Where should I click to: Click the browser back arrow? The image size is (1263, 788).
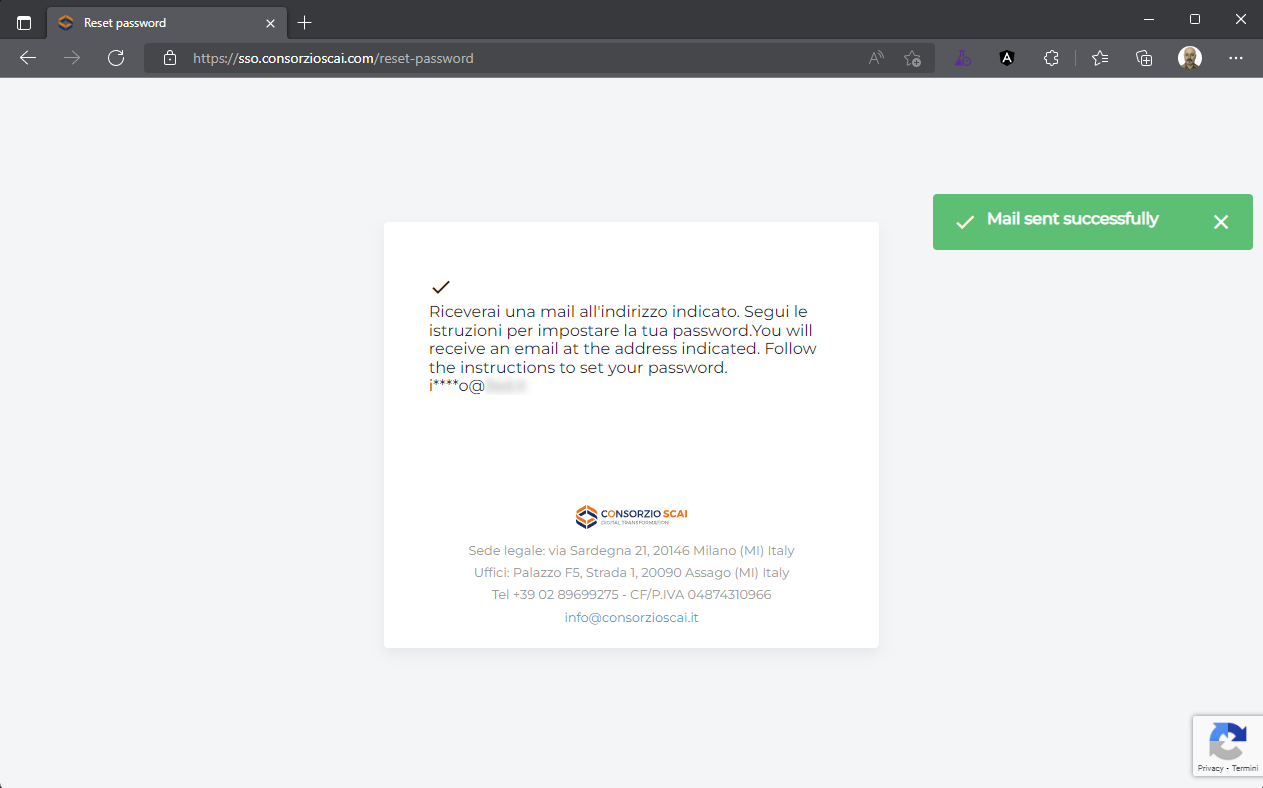coord(28,58)
